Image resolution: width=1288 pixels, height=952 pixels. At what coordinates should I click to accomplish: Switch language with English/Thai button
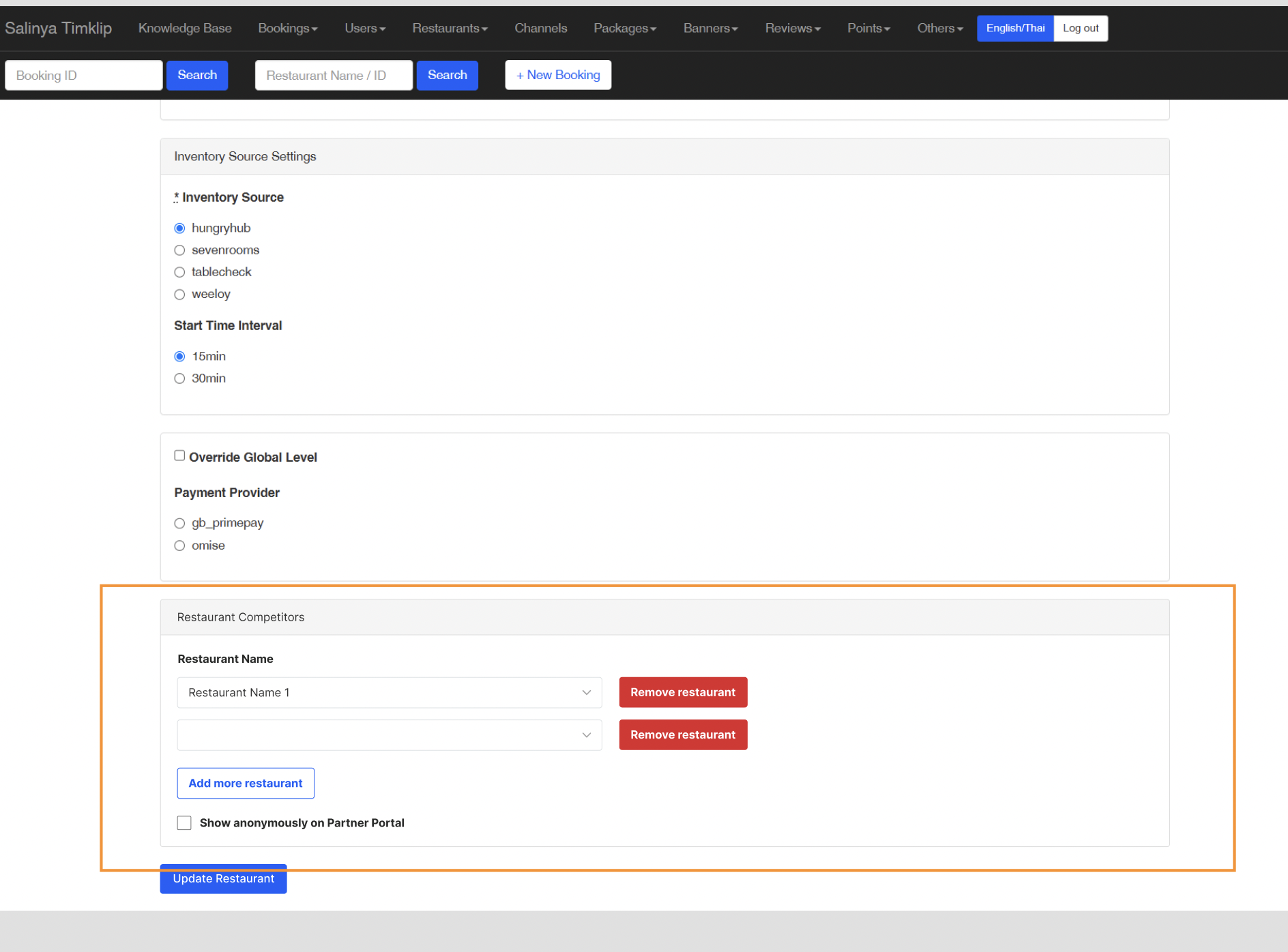[x=1014, y=28]
